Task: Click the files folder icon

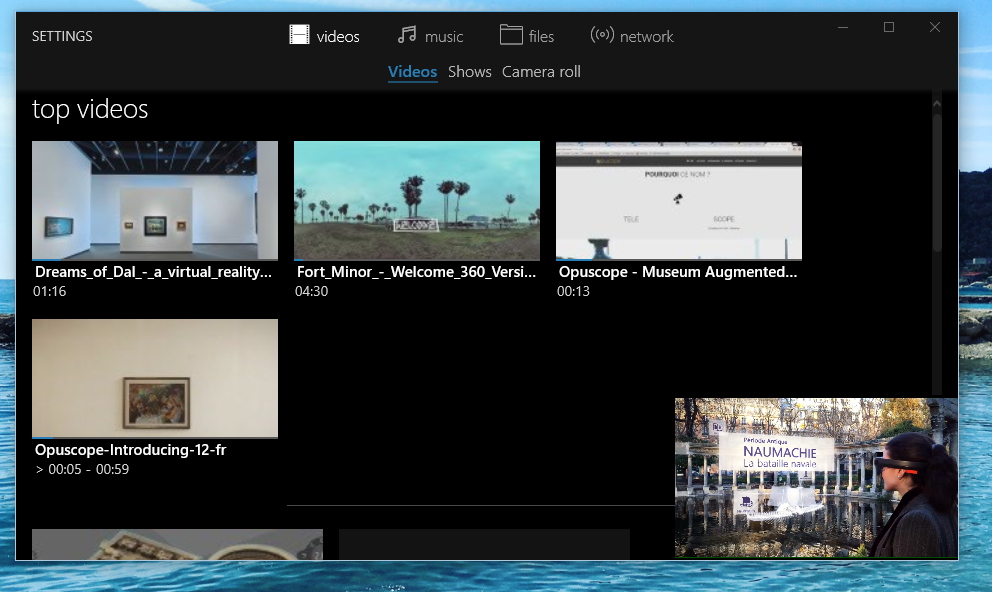Action: click(x=511, y=35)
